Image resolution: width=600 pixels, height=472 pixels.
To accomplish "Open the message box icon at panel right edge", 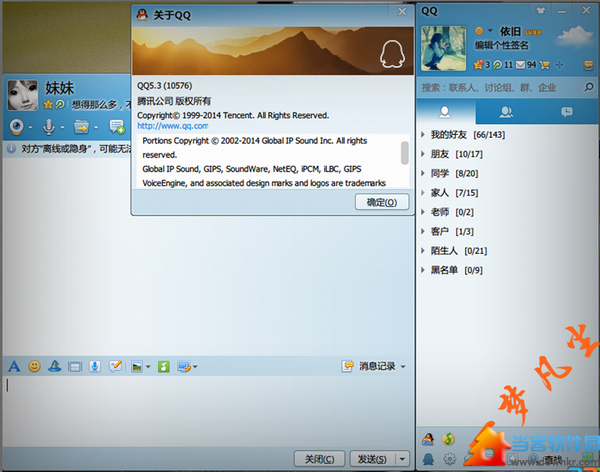I will 588,65.
